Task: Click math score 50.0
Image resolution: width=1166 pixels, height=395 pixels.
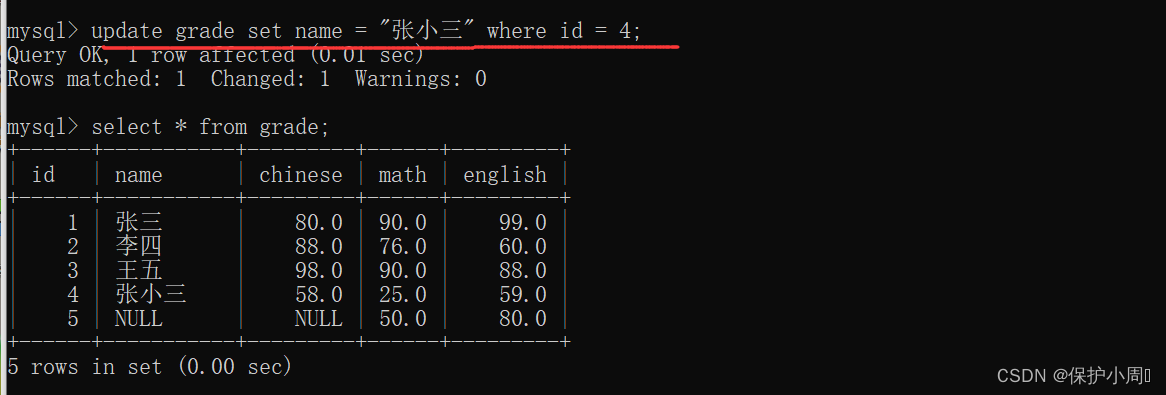Action: (x=402, y=319)
